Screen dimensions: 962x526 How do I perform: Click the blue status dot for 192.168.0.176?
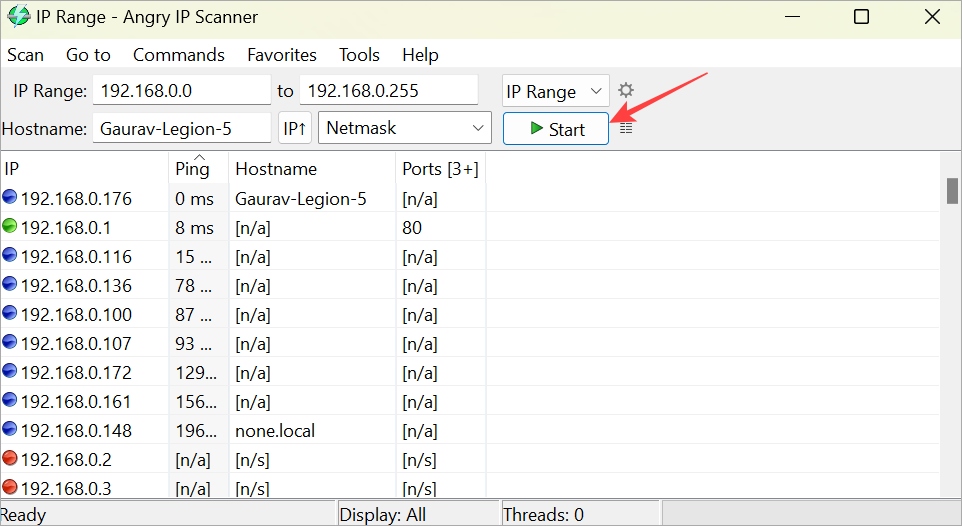10,197
